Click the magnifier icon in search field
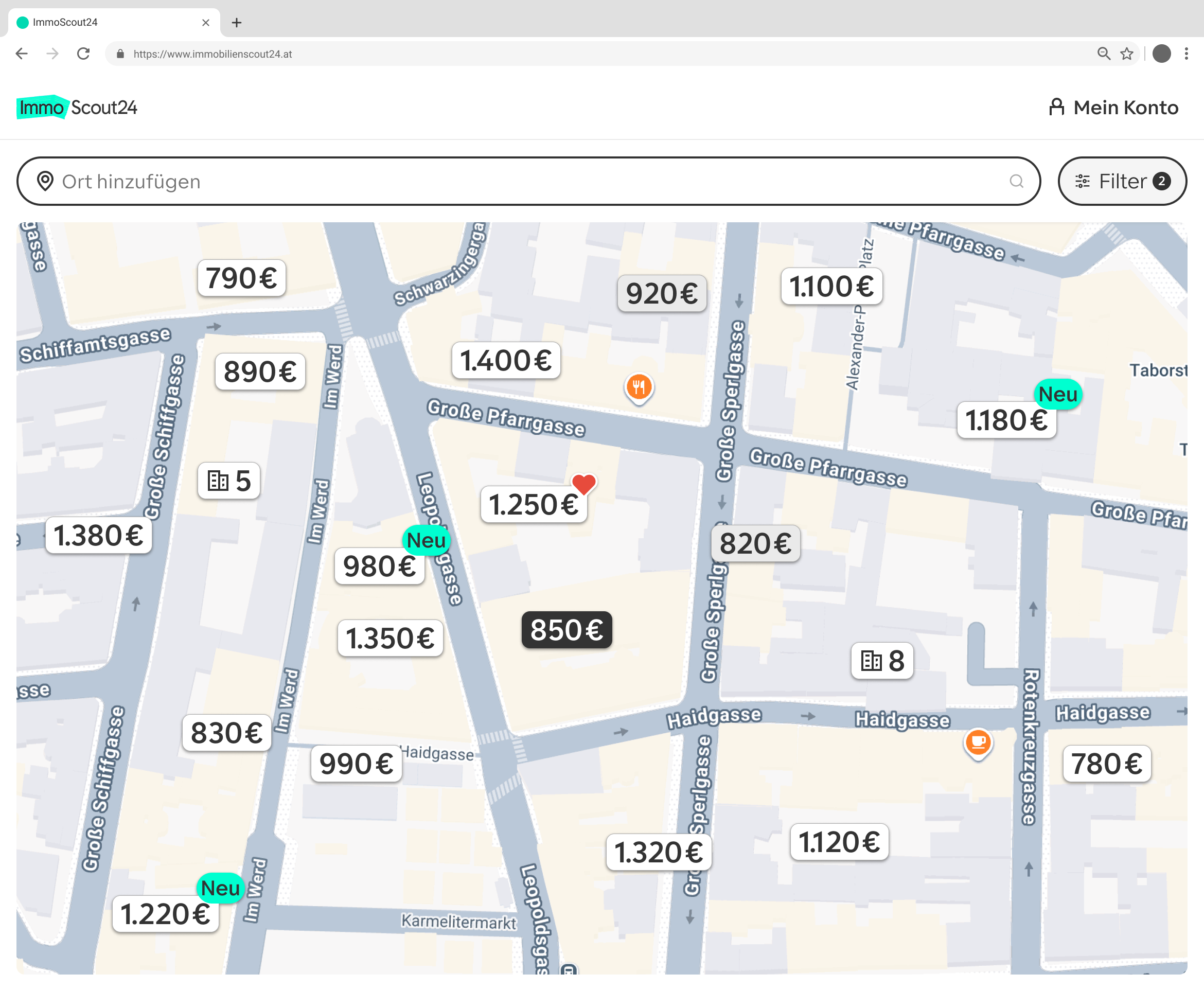1204x991 pixels. pos(1016,182)
